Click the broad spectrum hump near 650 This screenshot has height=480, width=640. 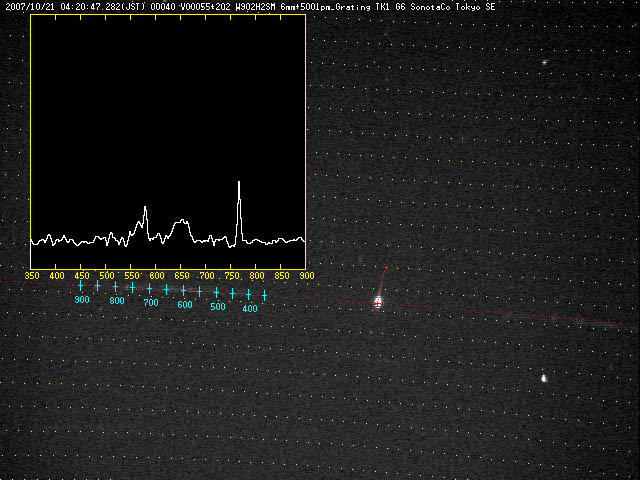pyautogui.click(x=181, y=221)
